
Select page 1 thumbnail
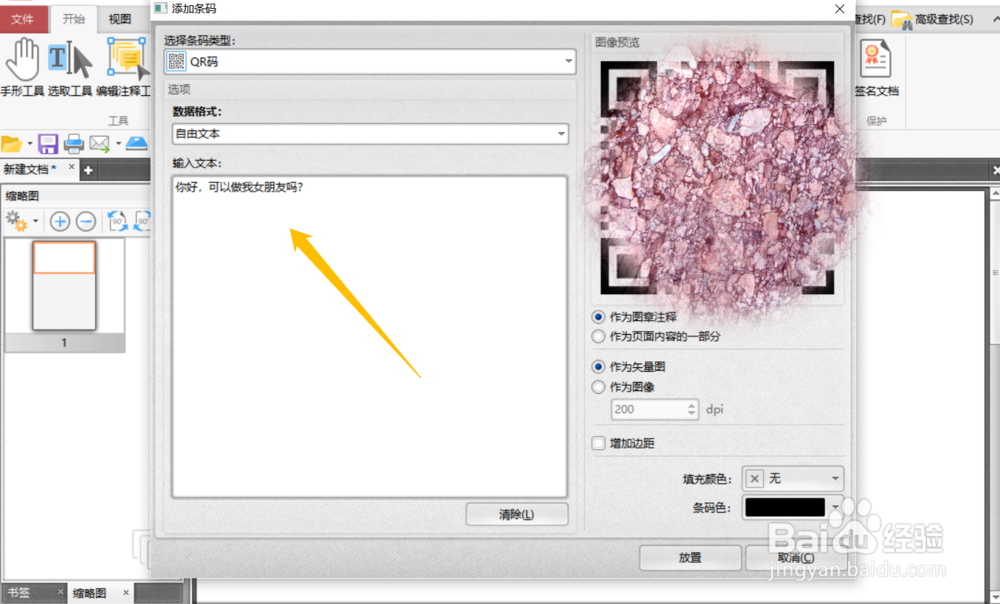pyautogui.click(x=64, y=286)
